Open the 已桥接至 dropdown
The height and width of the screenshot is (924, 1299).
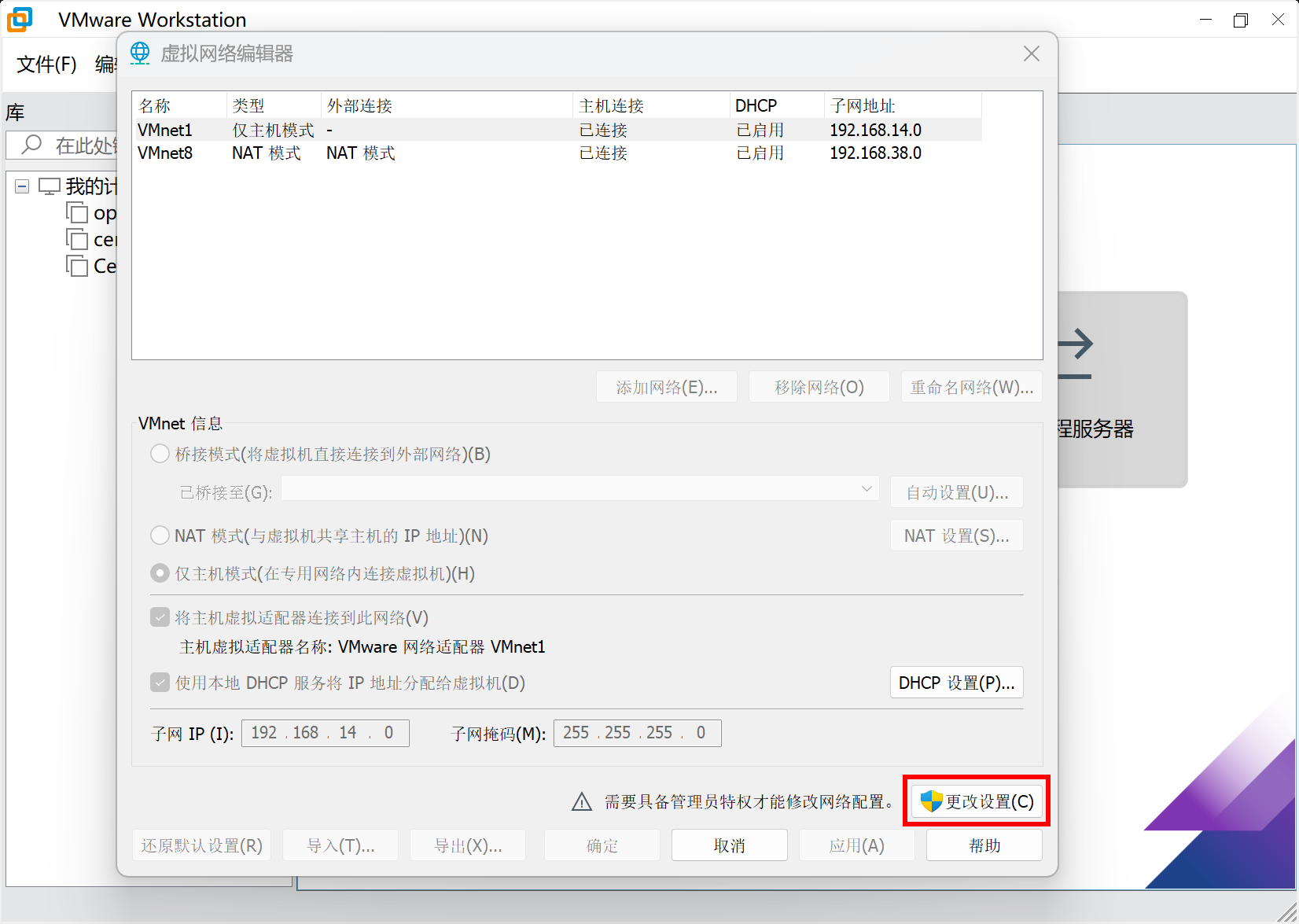click(580, 489)
